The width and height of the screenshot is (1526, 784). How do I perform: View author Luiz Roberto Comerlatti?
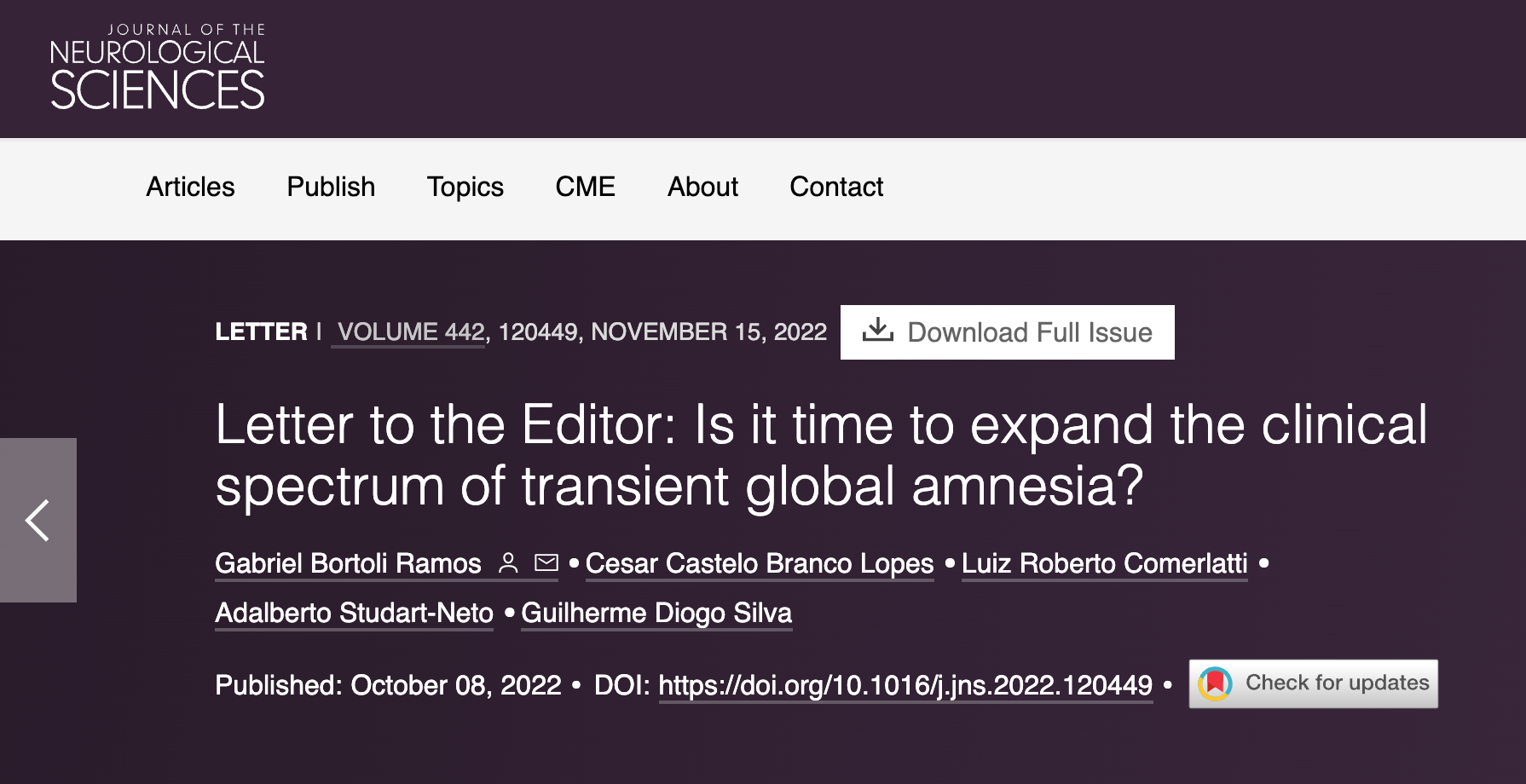click(1104, 563)
